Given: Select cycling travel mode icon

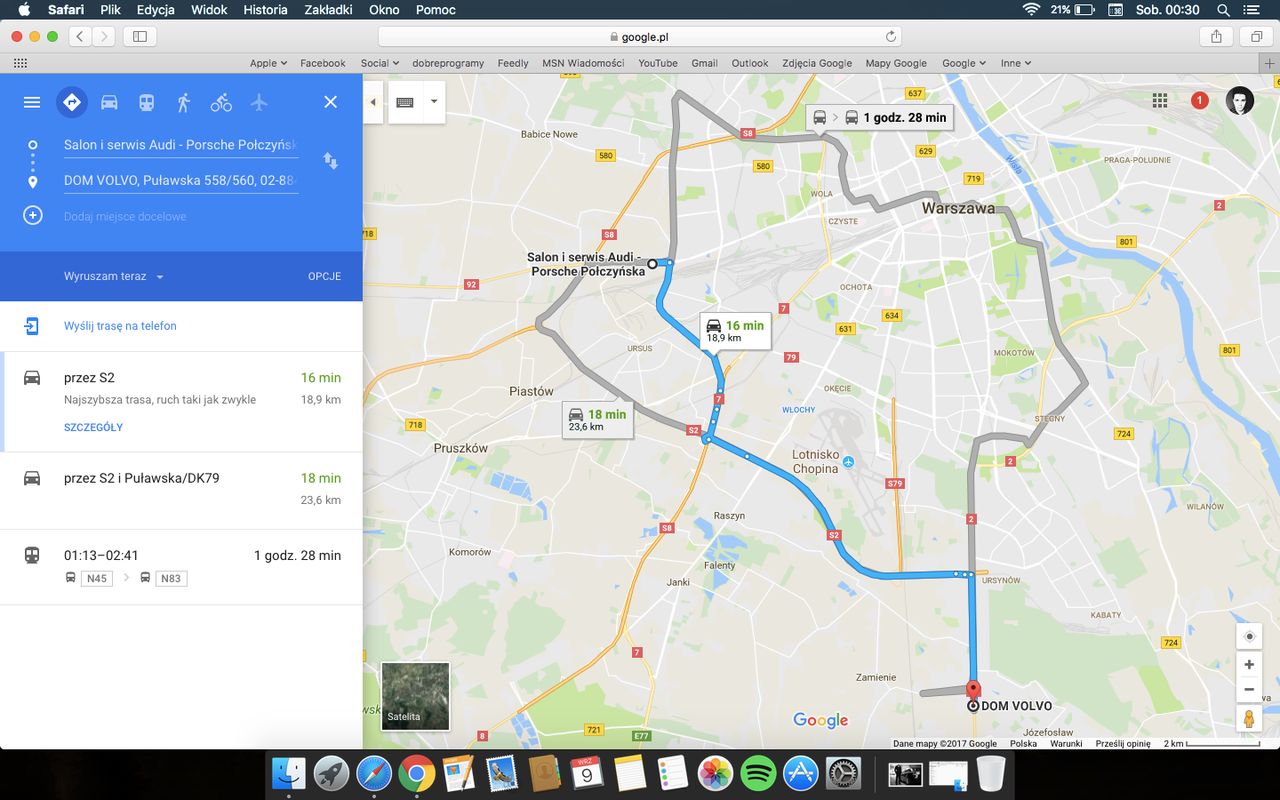Looking at the screenshot, I should (x=221, y=102).
